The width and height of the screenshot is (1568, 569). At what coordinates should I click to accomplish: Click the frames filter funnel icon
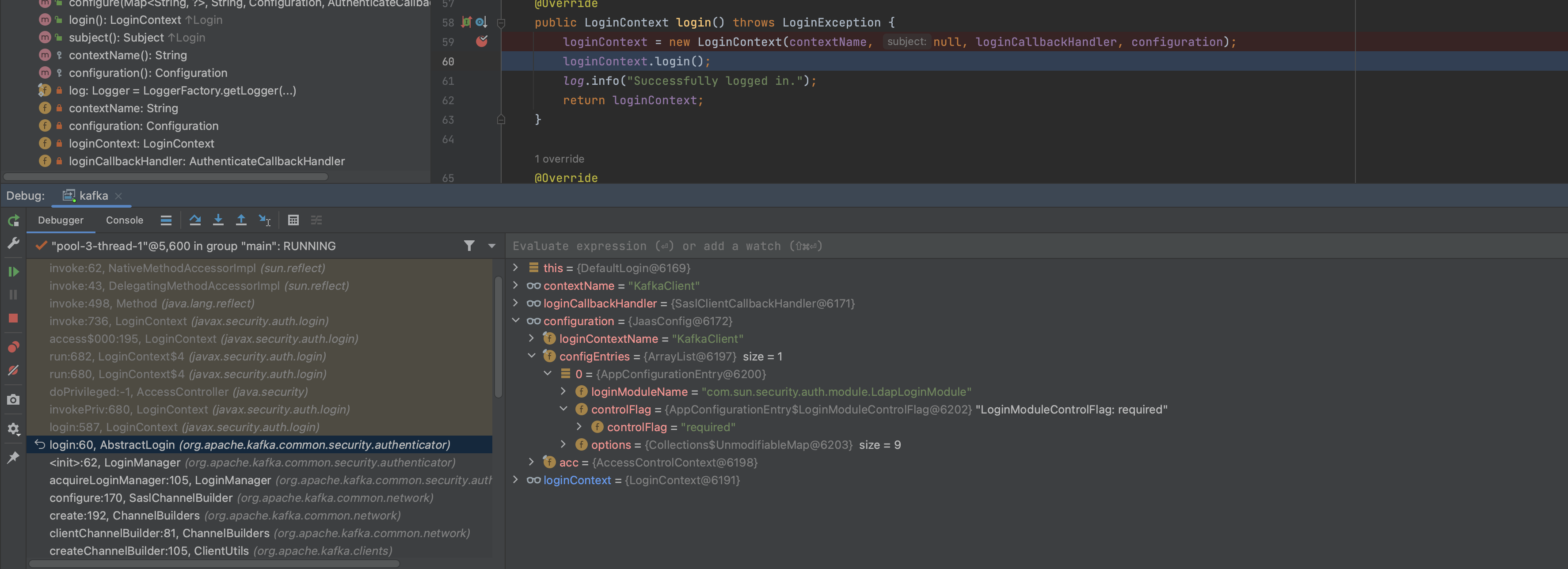[469, 246]
